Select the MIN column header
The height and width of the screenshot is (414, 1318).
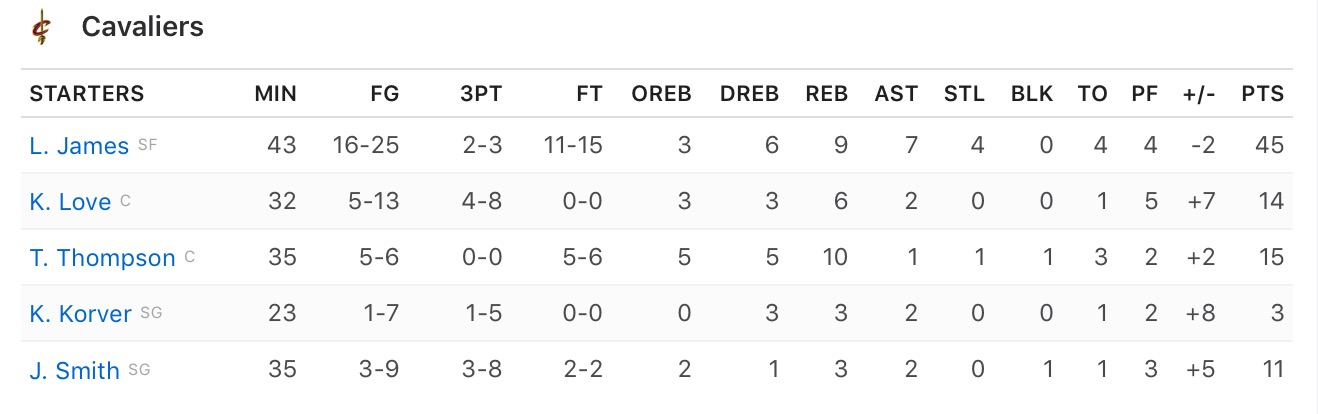tap(276, 94)
